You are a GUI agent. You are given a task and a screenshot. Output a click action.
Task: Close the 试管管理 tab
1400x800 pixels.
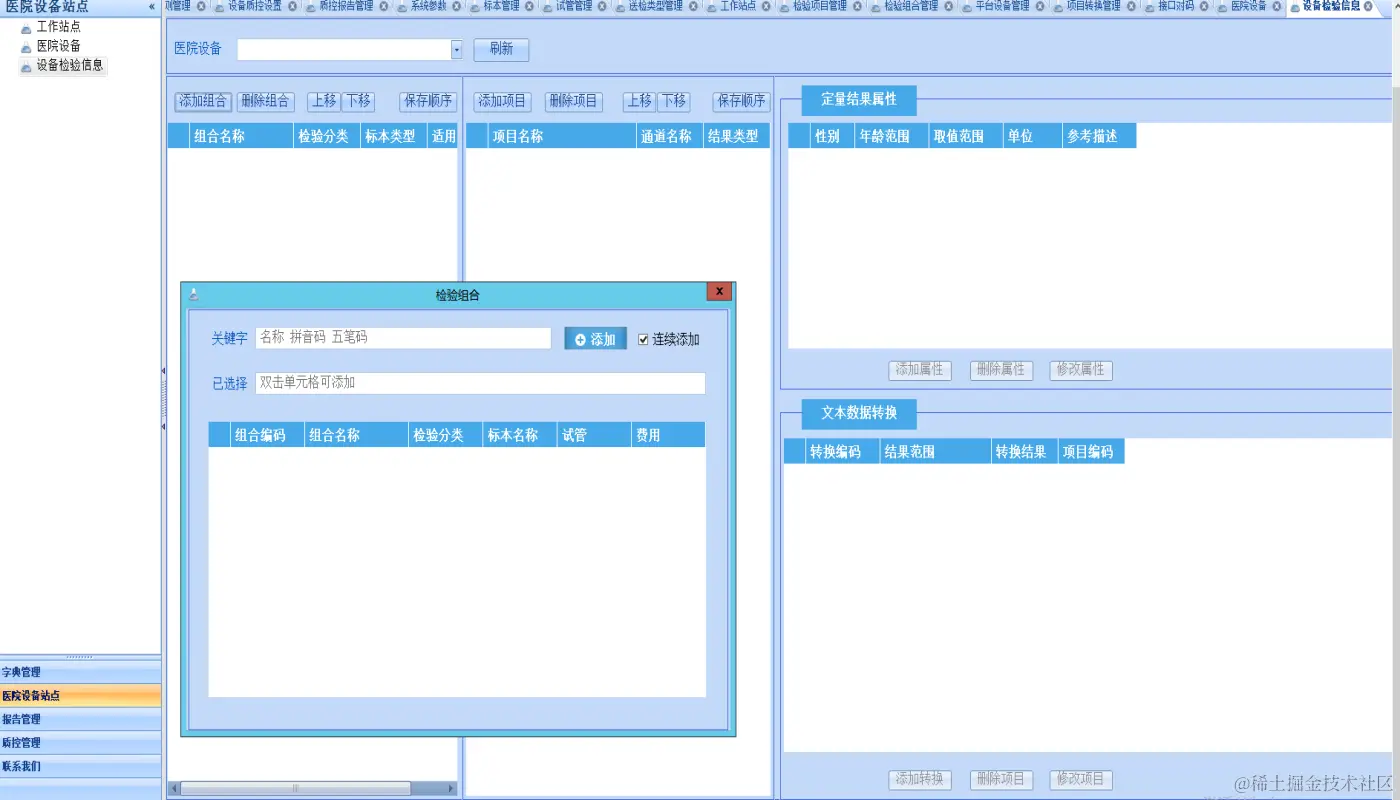603,6
